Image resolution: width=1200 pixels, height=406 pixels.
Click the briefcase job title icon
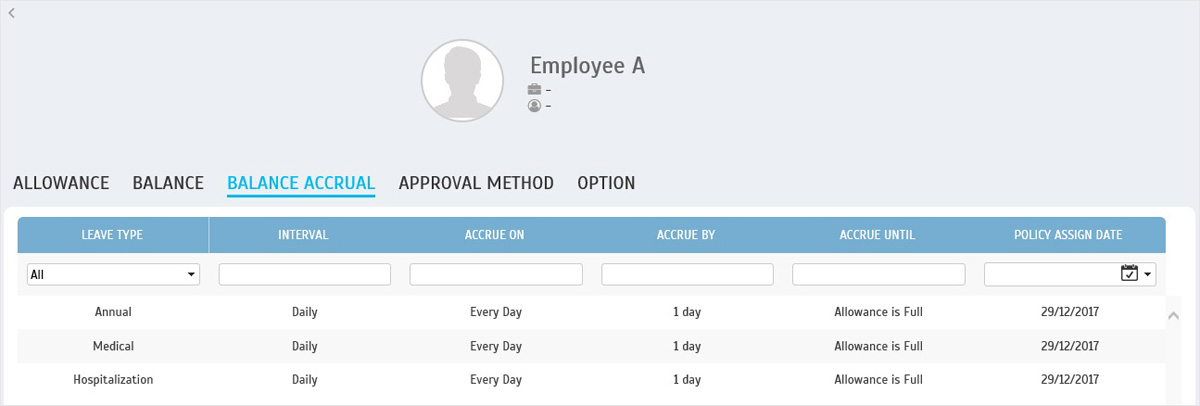[534, 90]
